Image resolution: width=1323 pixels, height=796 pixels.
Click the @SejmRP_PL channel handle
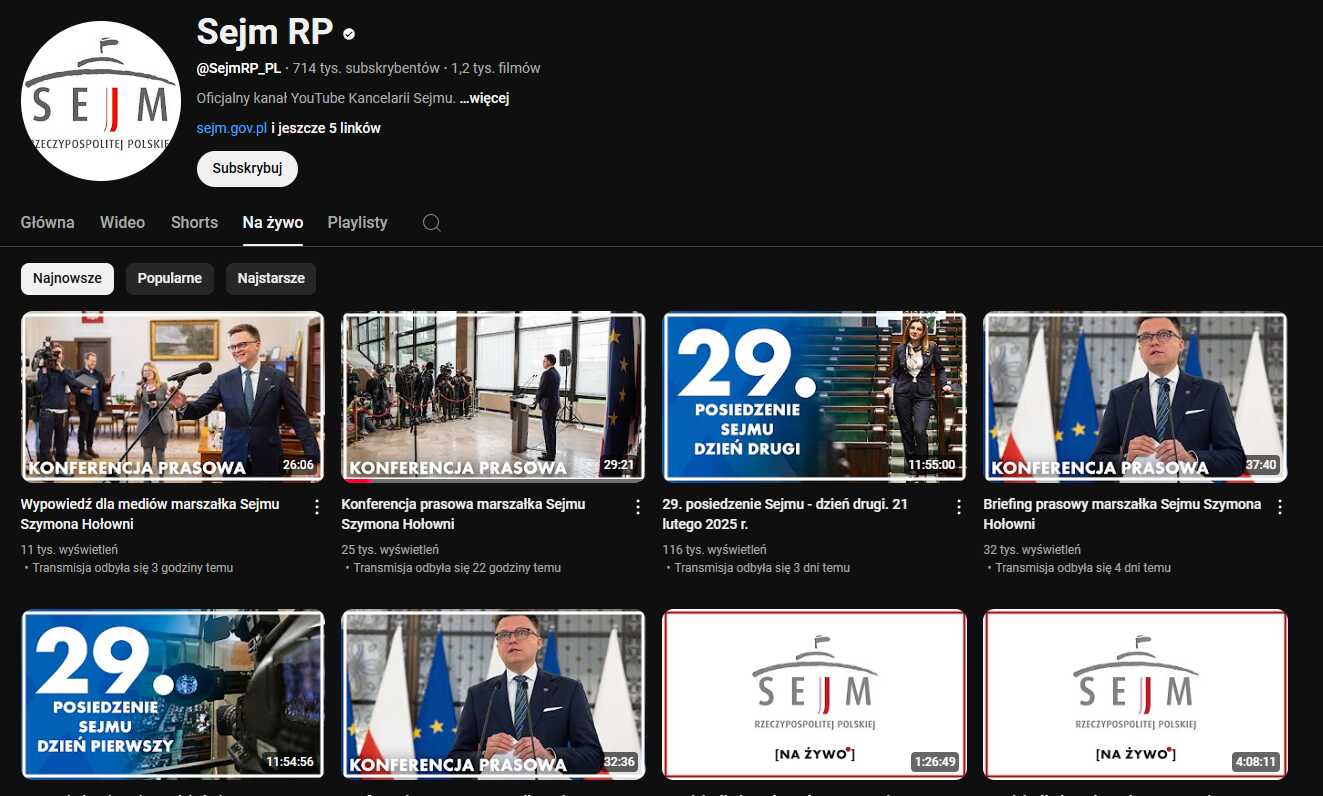pyautogui.click(x=239, y=68)
